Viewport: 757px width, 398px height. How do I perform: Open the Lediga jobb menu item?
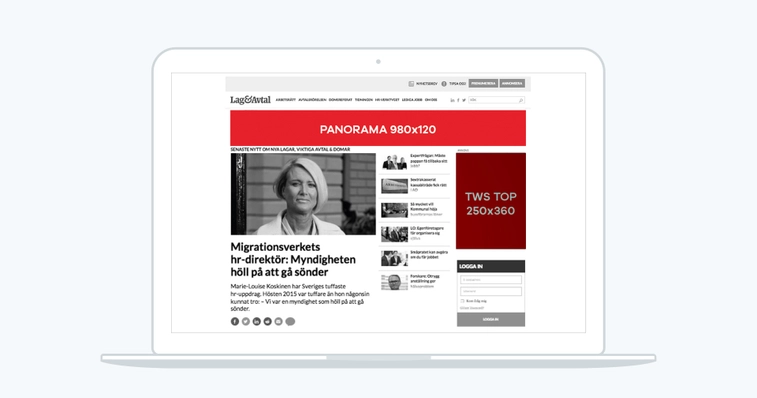[x=412, y=100]
